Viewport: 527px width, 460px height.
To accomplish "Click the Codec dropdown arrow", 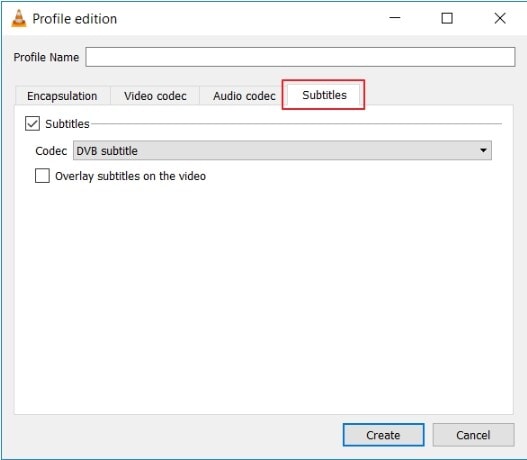I will 483,151.
